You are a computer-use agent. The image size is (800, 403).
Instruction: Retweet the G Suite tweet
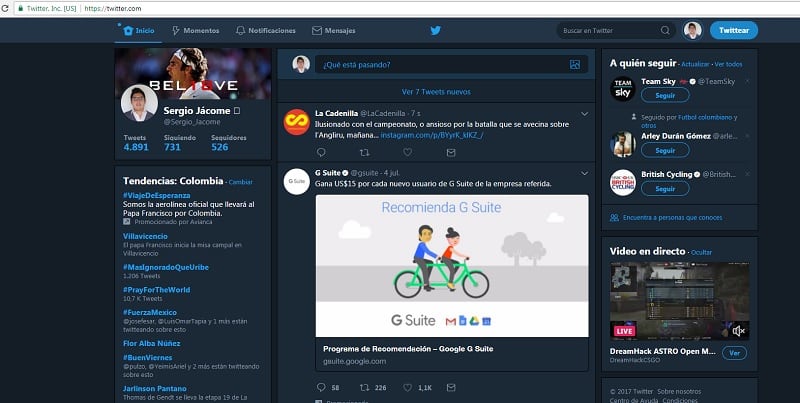[x=364, y=388]
